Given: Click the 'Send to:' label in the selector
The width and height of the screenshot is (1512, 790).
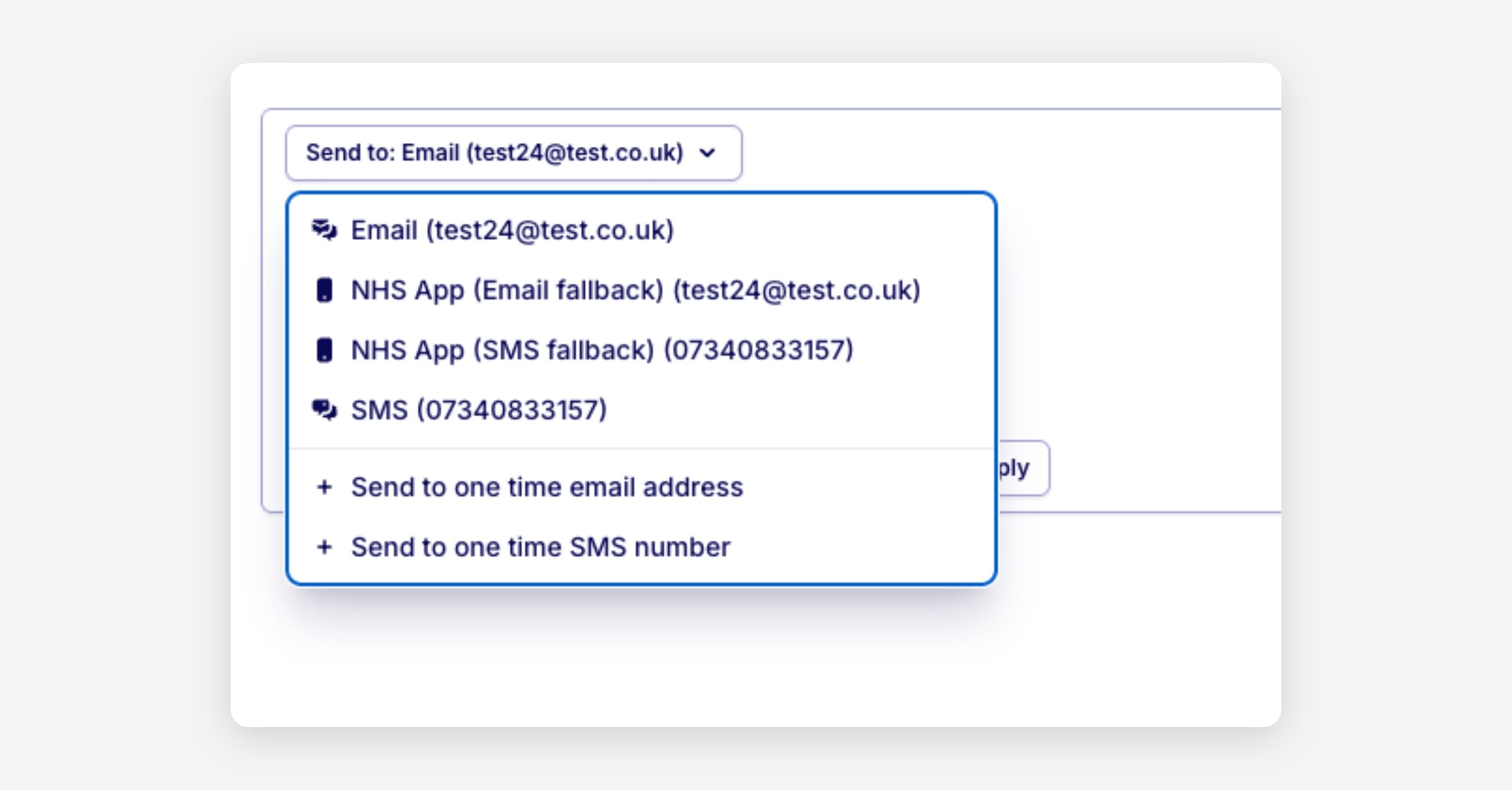Looking at the screenshot, I should click(350, 152).
